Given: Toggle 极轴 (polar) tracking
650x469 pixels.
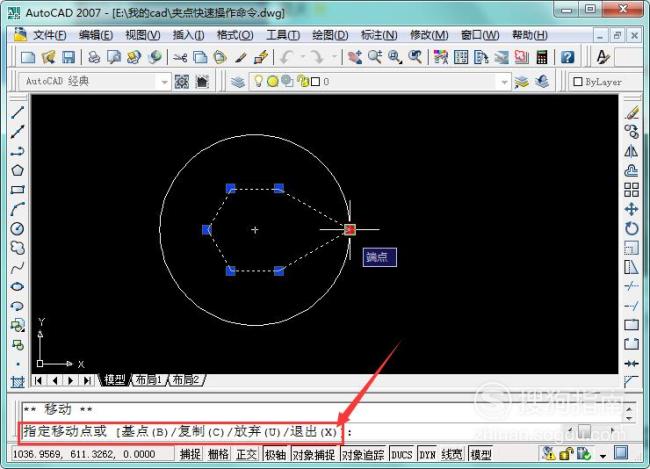Looking at the screenshot, I should pyautogui.click(x=275, y=454).
